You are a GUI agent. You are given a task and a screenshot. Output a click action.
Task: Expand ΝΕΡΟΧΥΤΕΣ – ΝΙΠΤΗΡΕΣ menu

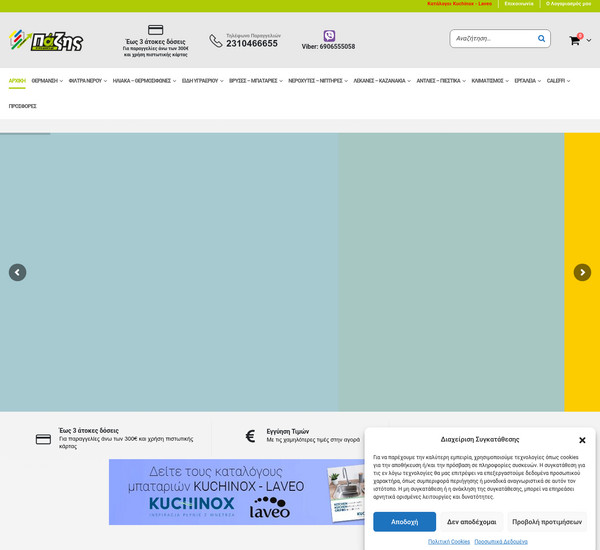click(318, 81)
